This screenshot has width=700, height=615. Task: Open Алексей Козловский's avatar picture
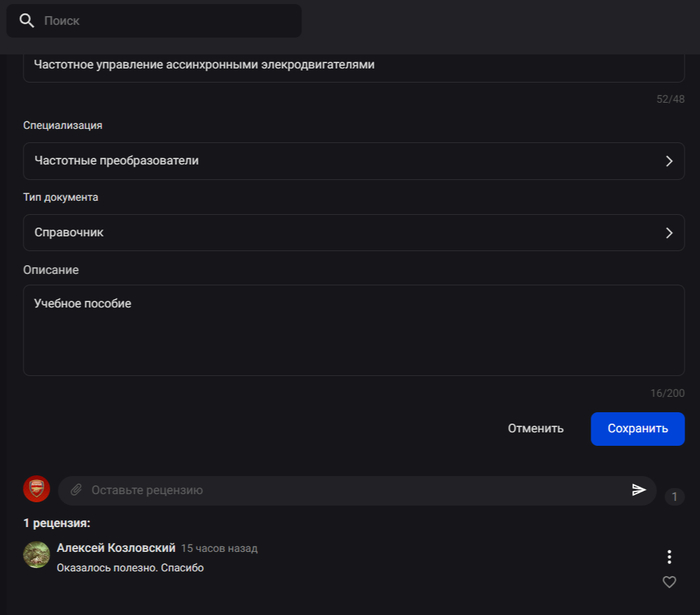pos(37,555)
